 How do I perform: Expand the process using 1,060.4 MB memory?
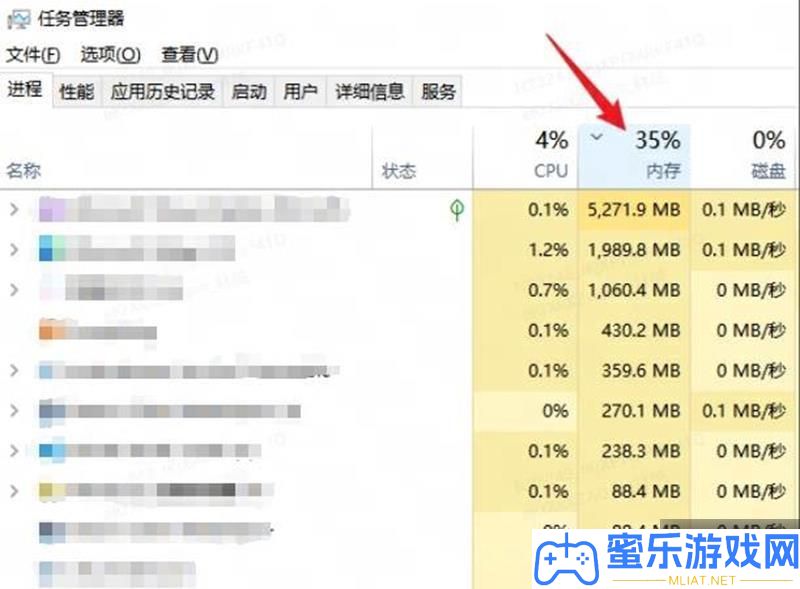point(14,290)
